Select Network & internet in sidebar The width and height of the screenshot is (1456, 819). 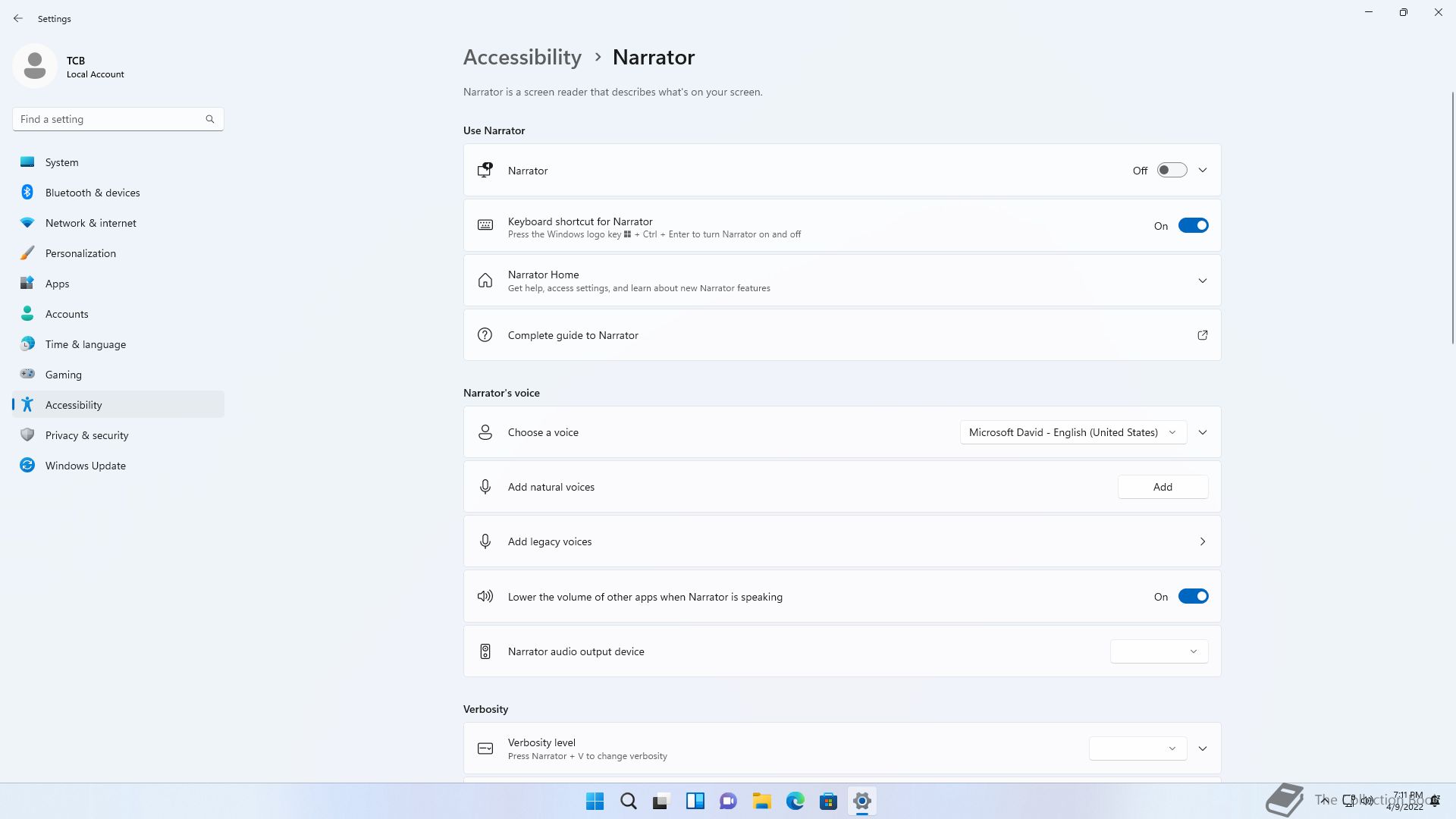[x=118, y=223]
